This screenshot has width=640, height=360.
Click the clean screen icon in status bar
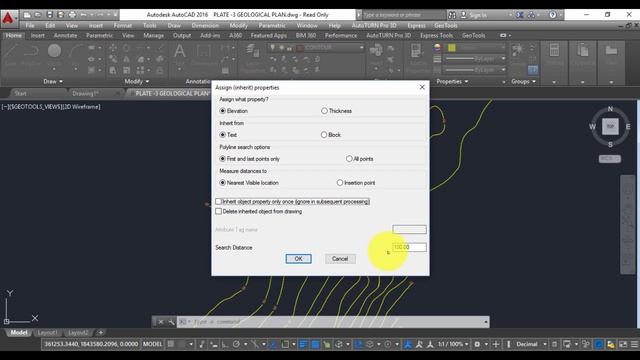(623, 344)
